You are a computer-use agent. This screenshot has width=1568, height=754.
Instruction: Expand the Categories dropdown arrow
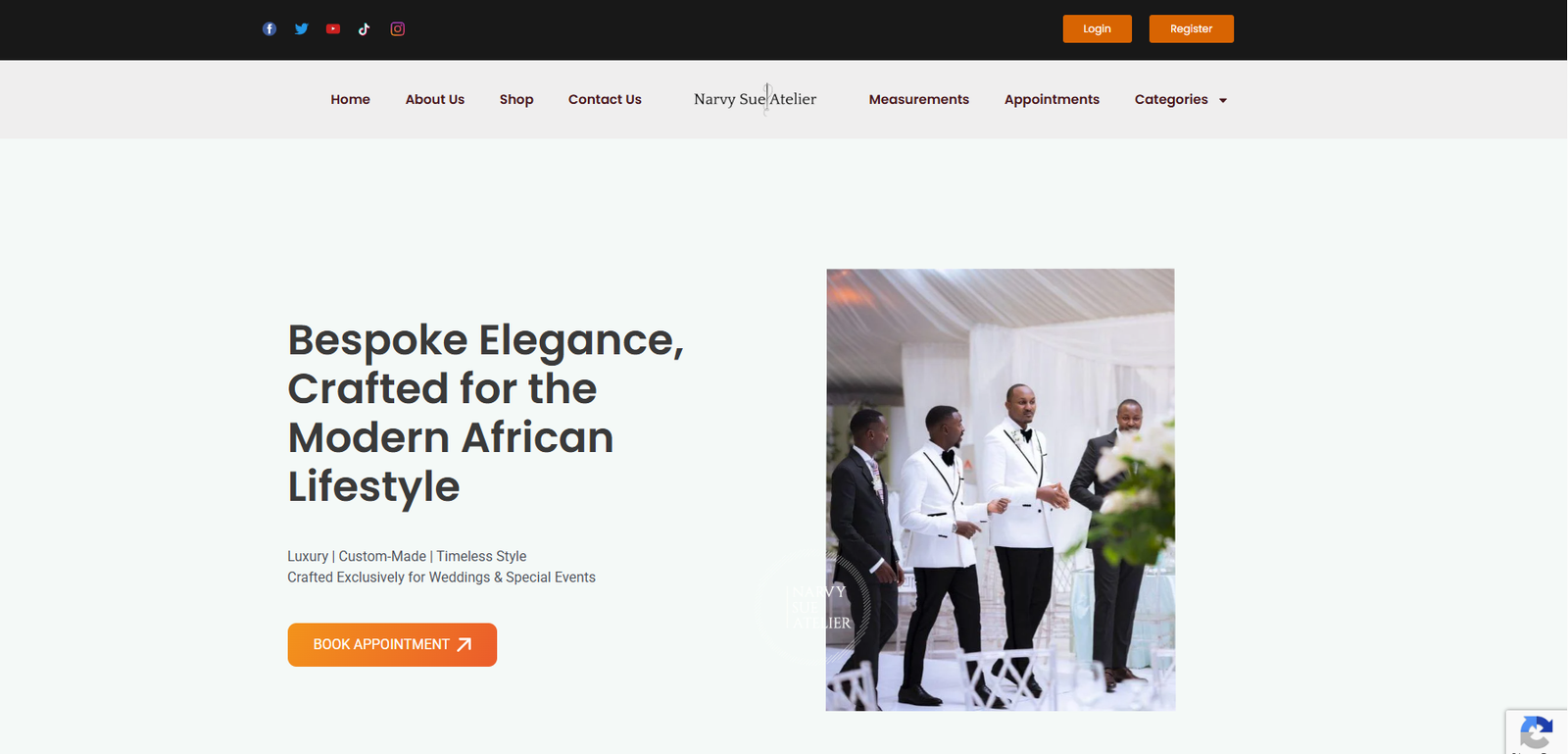(1223, 100)
